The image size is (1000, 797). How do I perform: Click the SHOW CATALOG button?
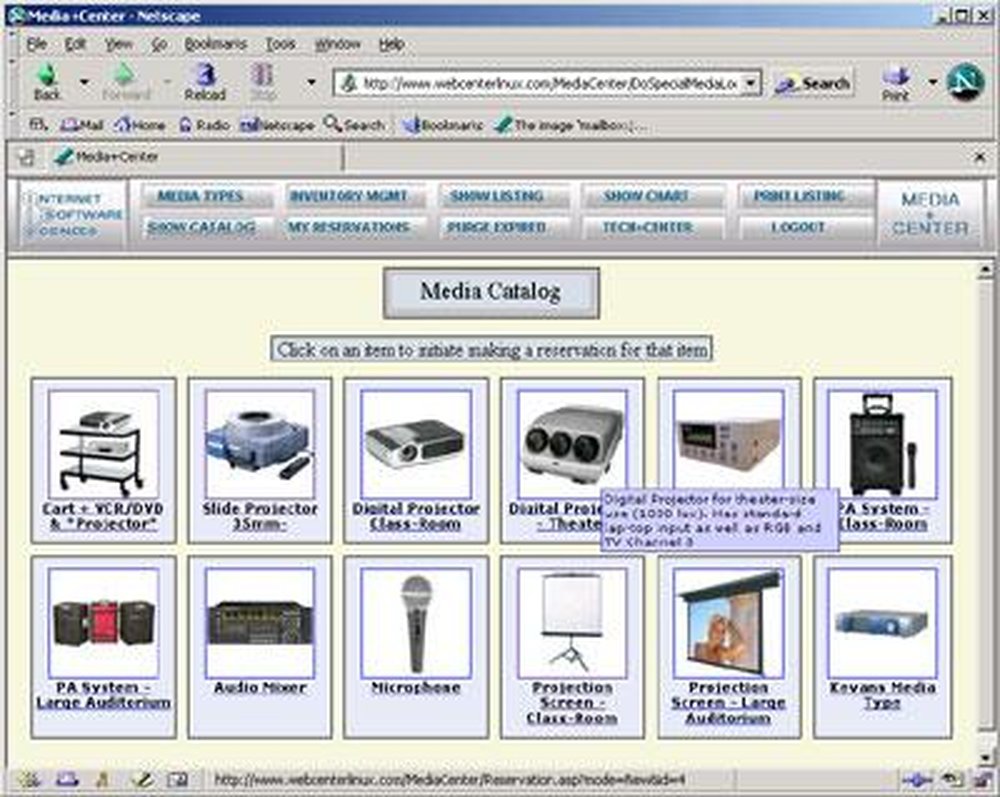coord(204,228)
